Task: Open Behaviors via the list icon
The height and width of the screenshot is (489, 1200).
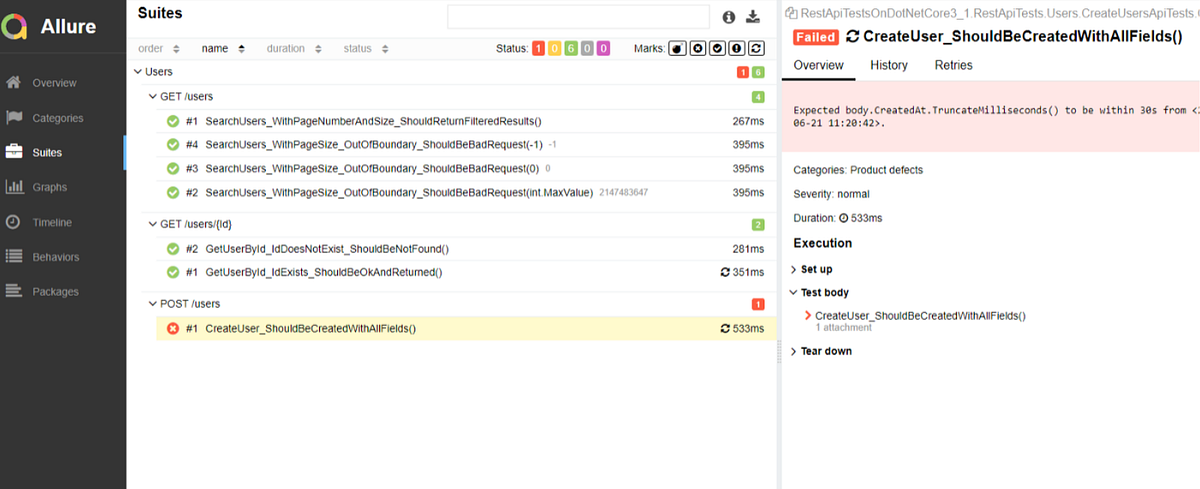Action: pos(14,257)
